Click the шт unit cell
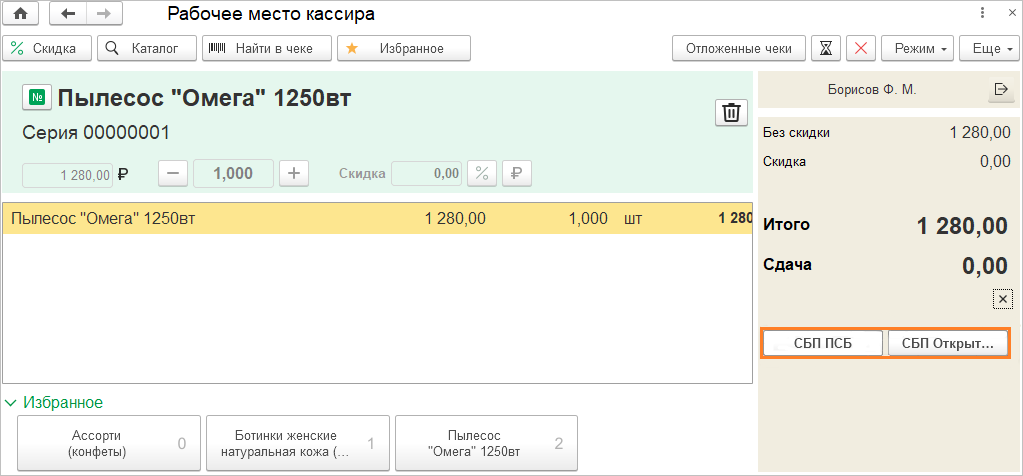Screen dimensions: 1023x476 (x=633, y=219)
